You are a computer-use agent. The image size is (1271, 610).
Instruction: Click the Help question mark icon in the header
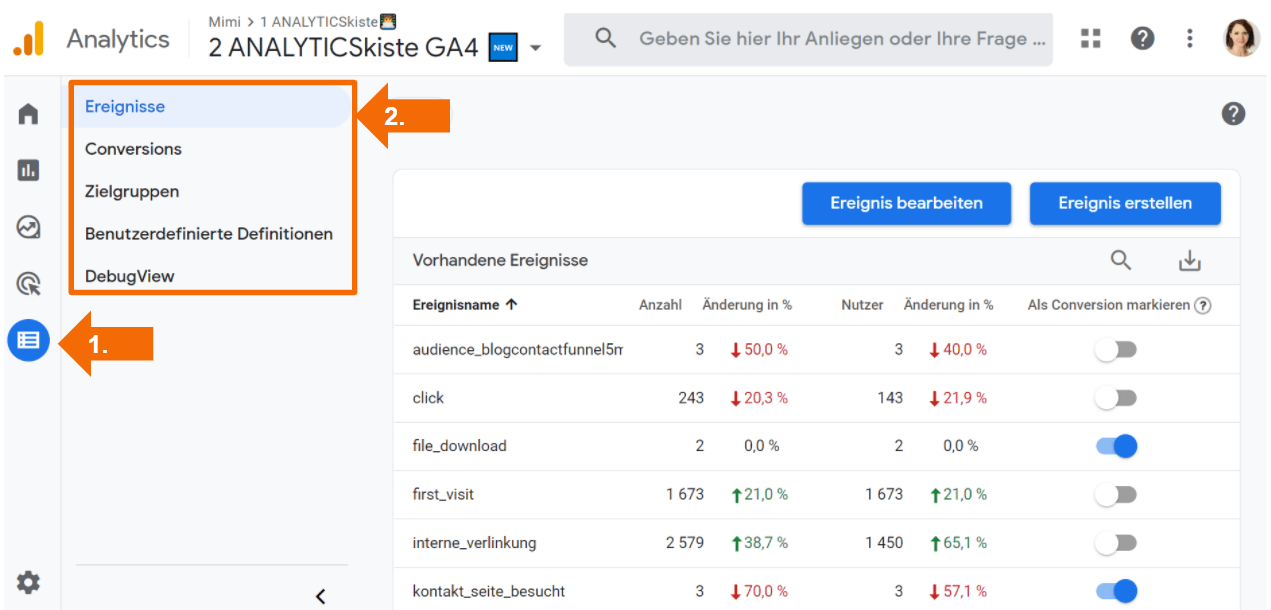(x=1142, y=38)
